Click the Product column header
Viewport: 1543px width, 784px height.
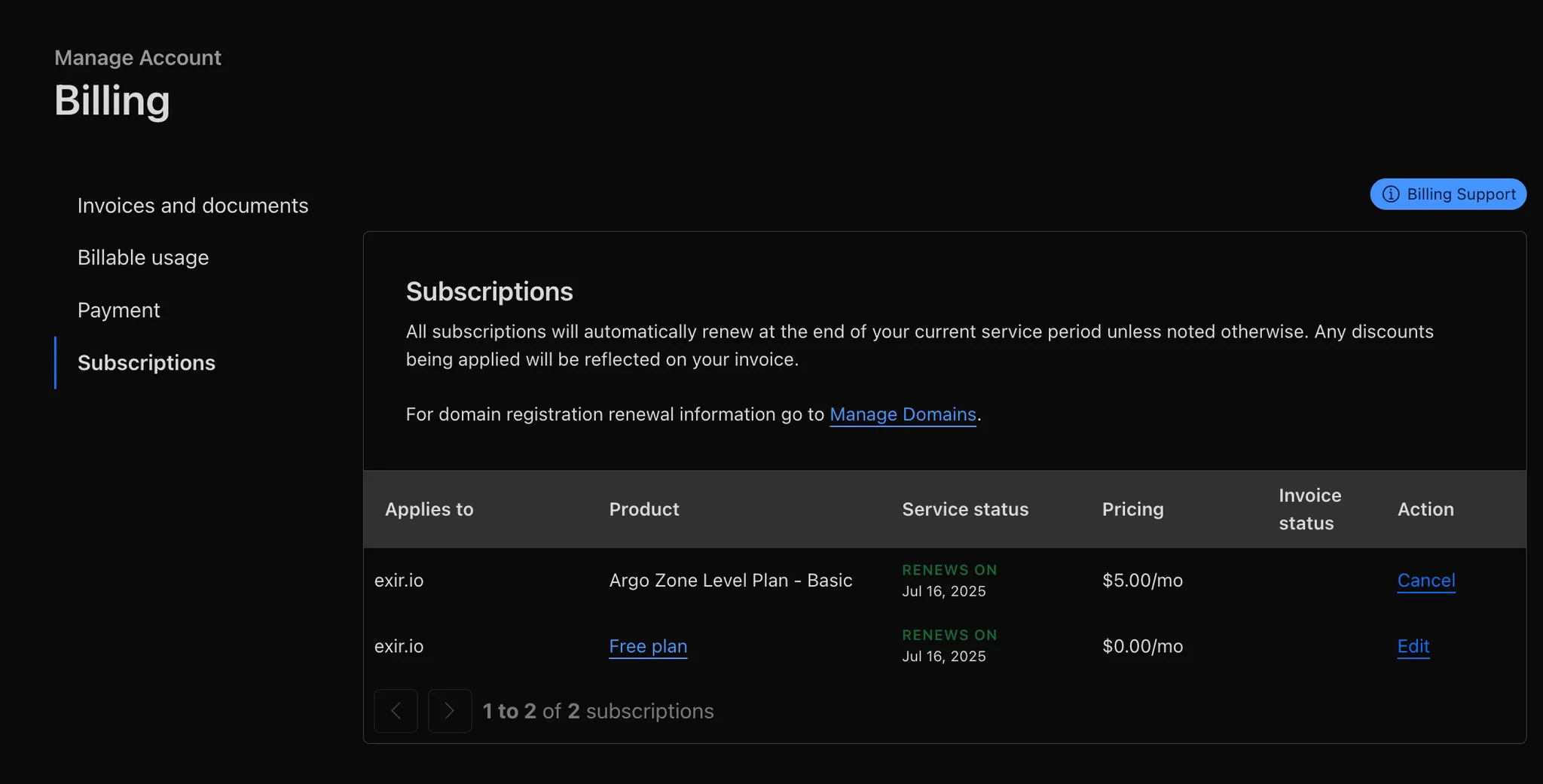click(x=644, y=510)
